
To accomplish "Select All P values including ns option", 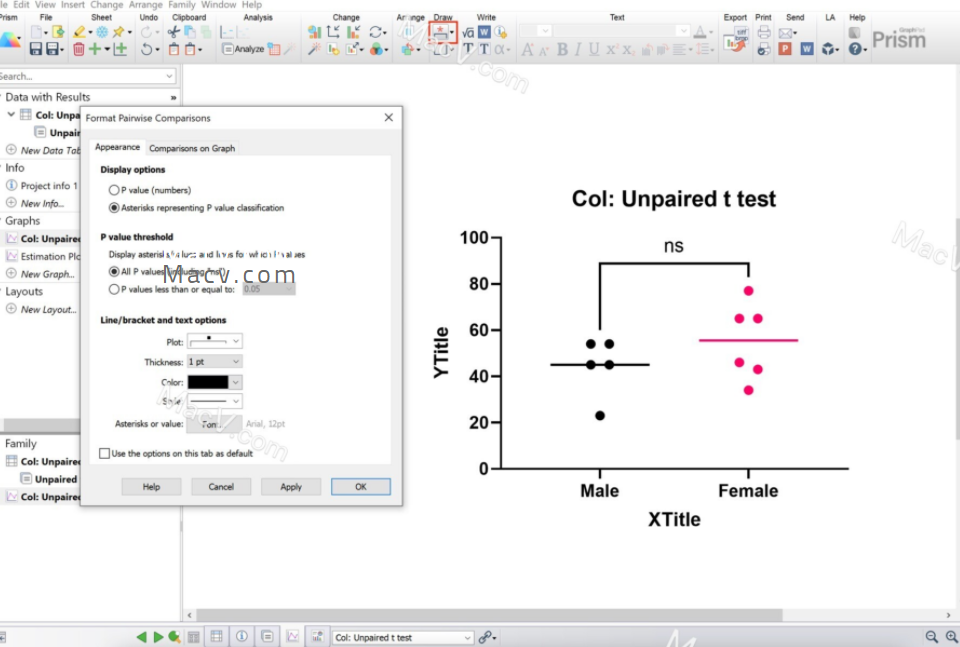I will pos(114,272).
